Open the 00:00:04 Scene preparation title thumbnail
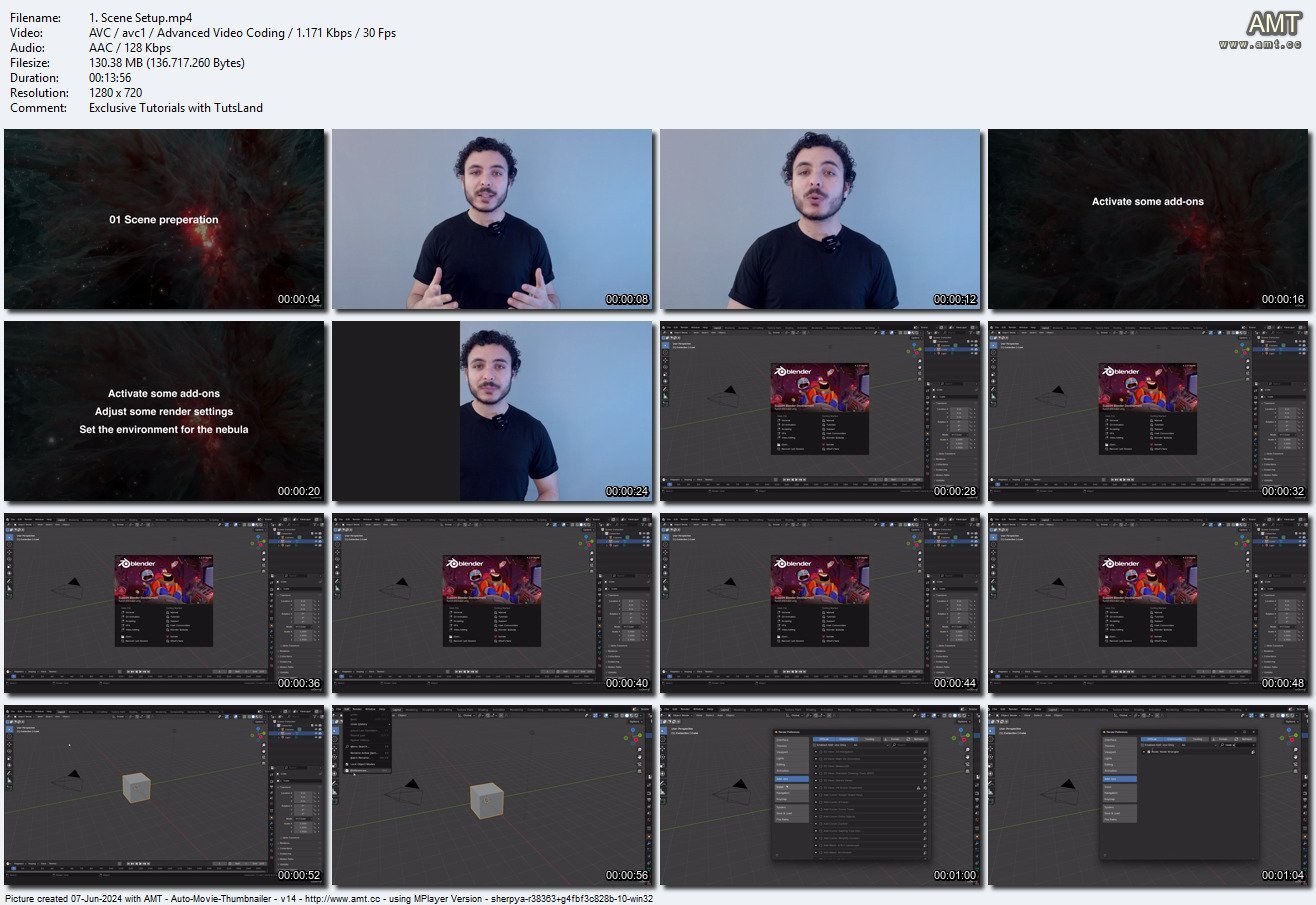This screenshot has width=1316, height=905. click(164, 219)
